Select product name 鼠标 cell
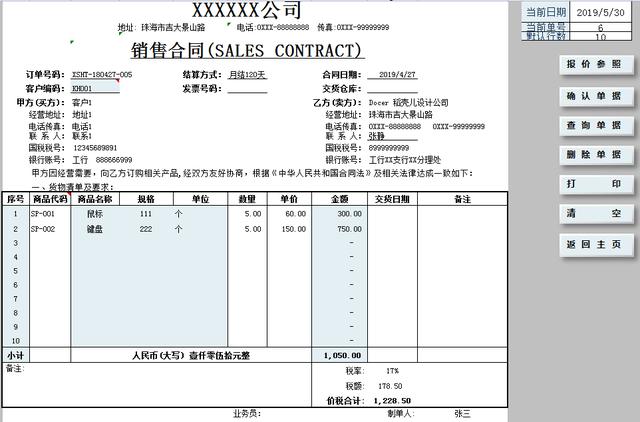Viewport: 640px width, 422px height. click(x=95, y=214)
